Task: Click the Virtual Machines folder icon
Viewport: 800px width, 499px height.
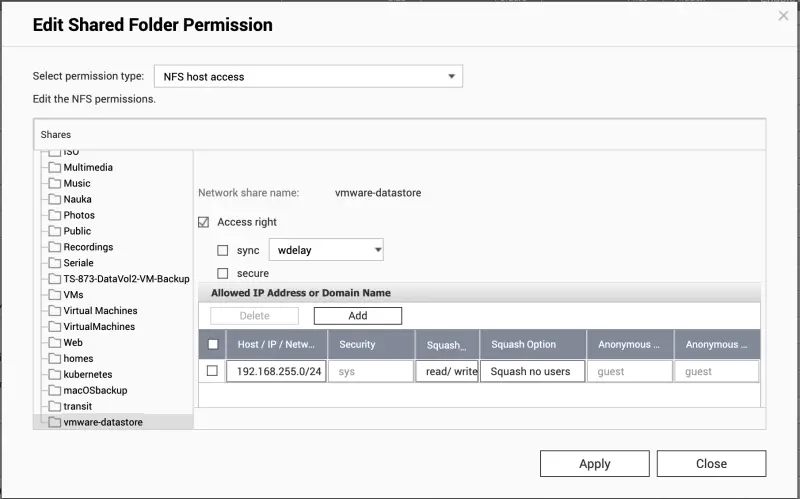Action: tap(55, 311)
